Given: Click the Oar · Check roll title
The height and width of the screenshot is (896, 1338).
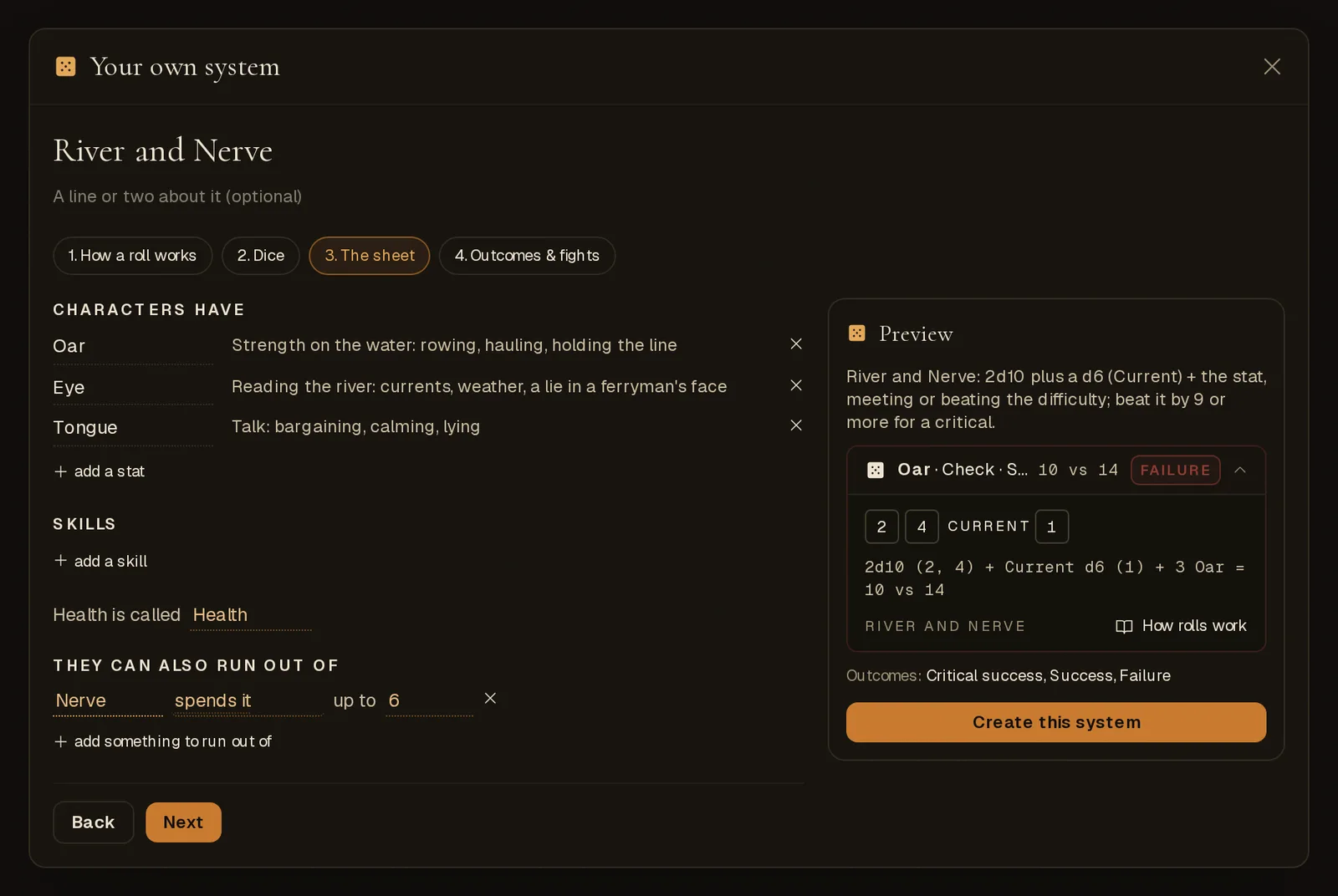Looking at the screenshot, I should [x=963, y=470].
